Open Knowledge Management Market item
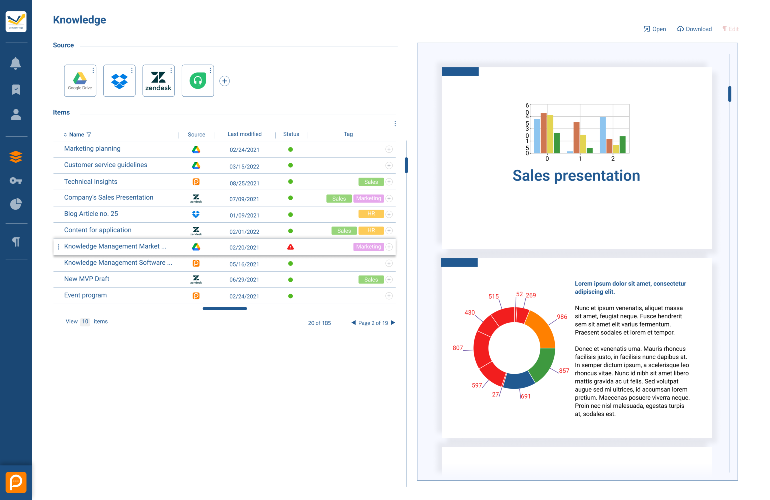770x500 pixels. (x=115, y=247)
